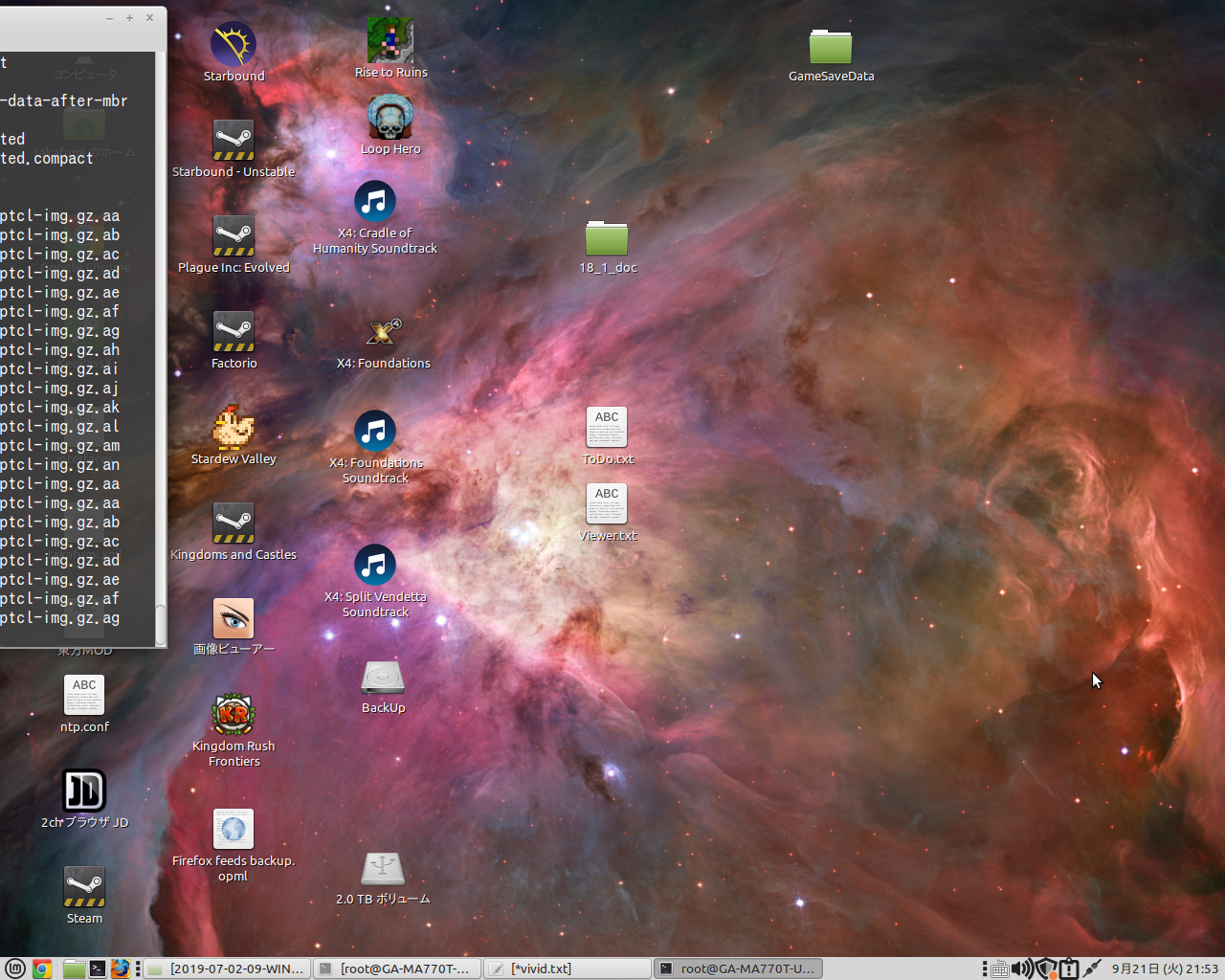Open Kingdom Rush Frontiers shortcut
Image resolution: width=1225 pixels, height=980 pixels.
pyautogui.click(x=233, y=715)
